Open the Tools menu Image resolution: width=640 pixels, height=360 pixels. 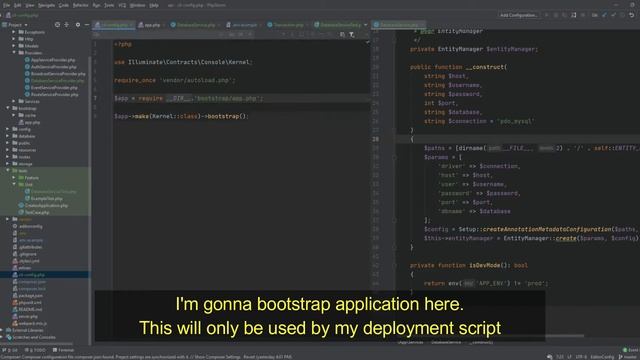pyautogui.click(x=109, y=5)
